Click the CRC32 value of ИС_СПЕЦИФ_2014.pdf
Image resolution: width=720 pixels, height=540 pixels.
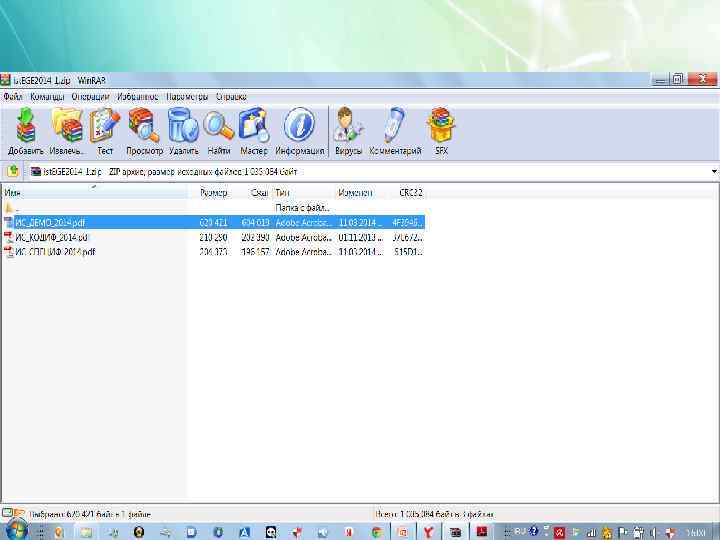point(408,252)
